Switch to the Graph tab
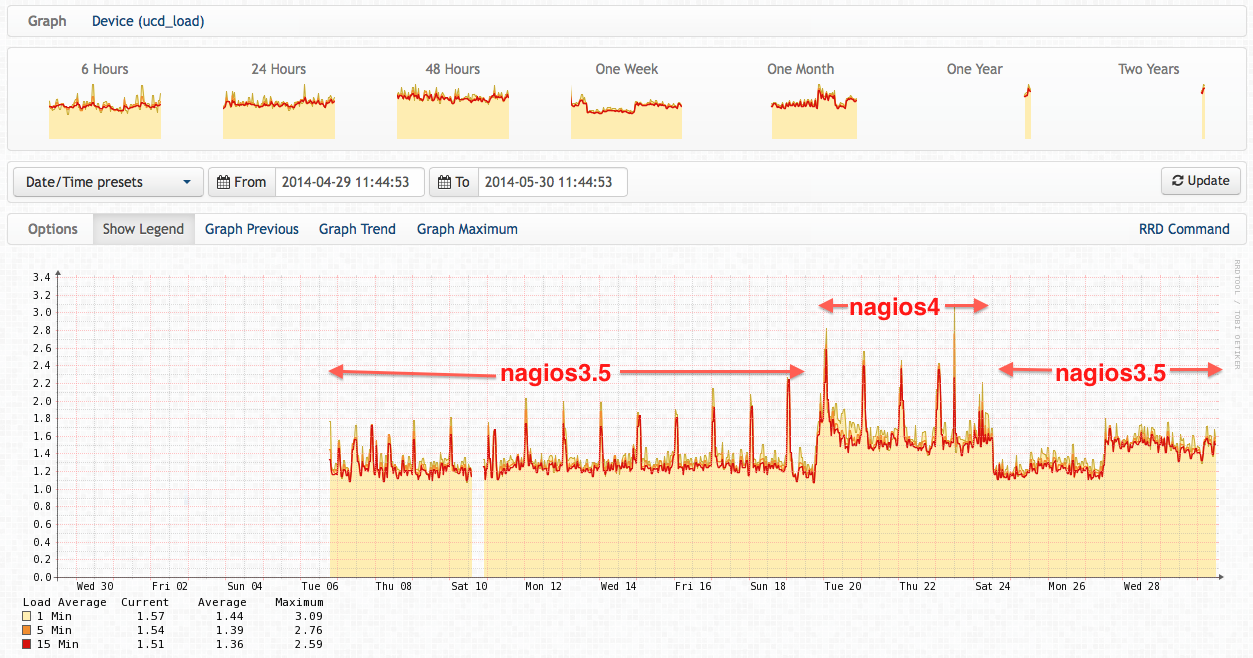 (47, 21)
